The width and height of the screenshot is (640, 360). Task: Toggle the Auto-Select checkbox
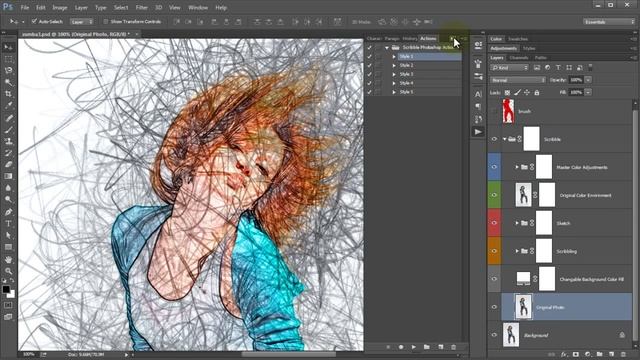point(34,21)
